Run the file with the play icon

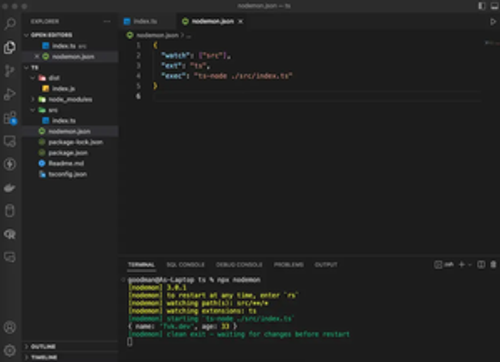coord(493,22)
